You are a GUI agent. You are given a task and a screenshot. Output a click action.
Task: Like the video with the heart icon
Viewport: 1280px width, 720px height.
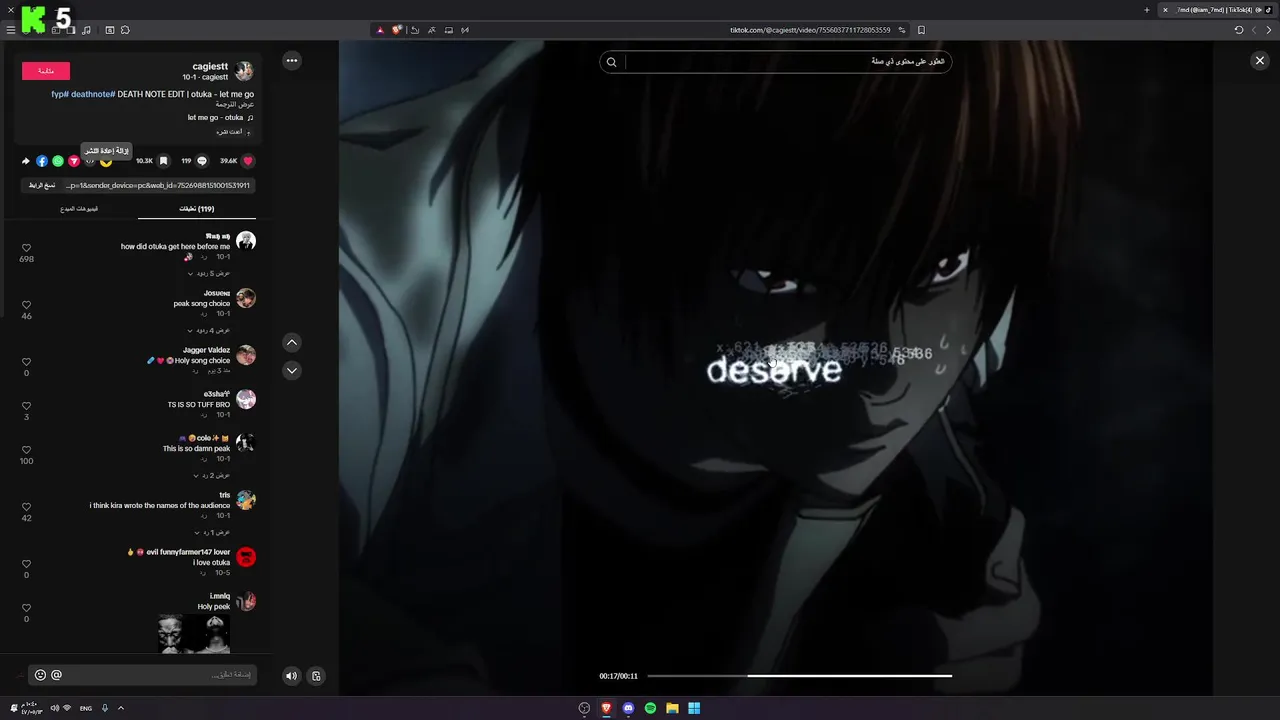[248, 161]
